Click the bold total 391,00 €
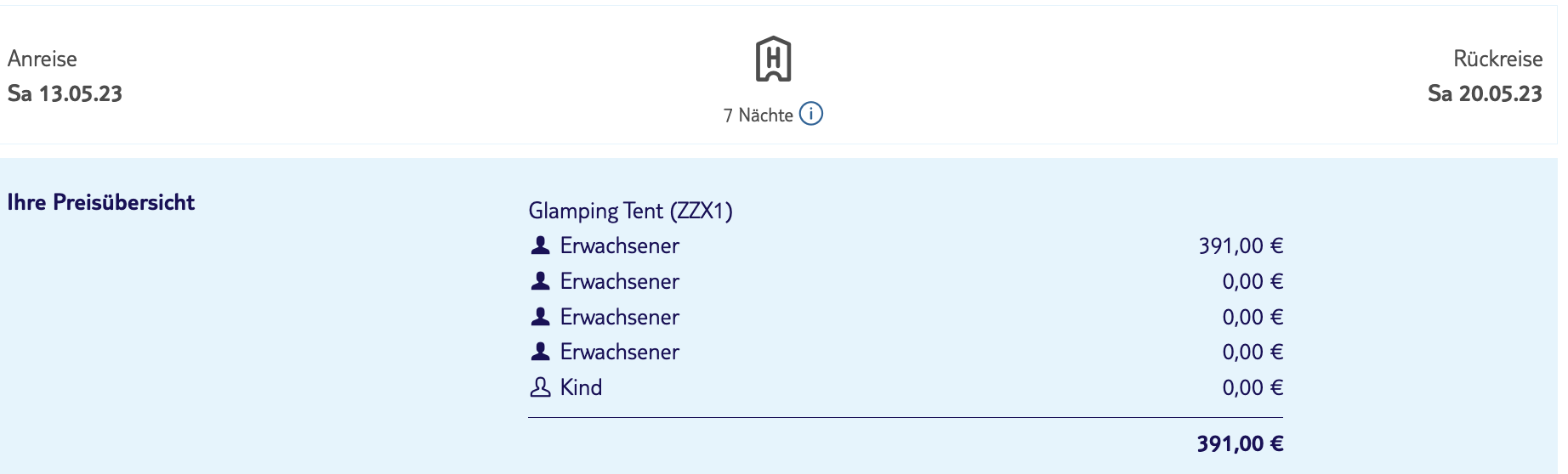The width and height of the screenshot is (1568, 474). (1240, 443)
